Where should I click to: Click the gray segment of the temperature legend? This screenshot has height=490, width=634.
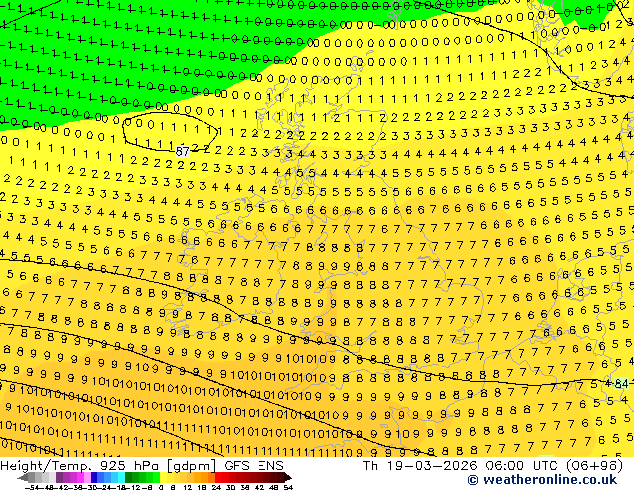[42, 478]
